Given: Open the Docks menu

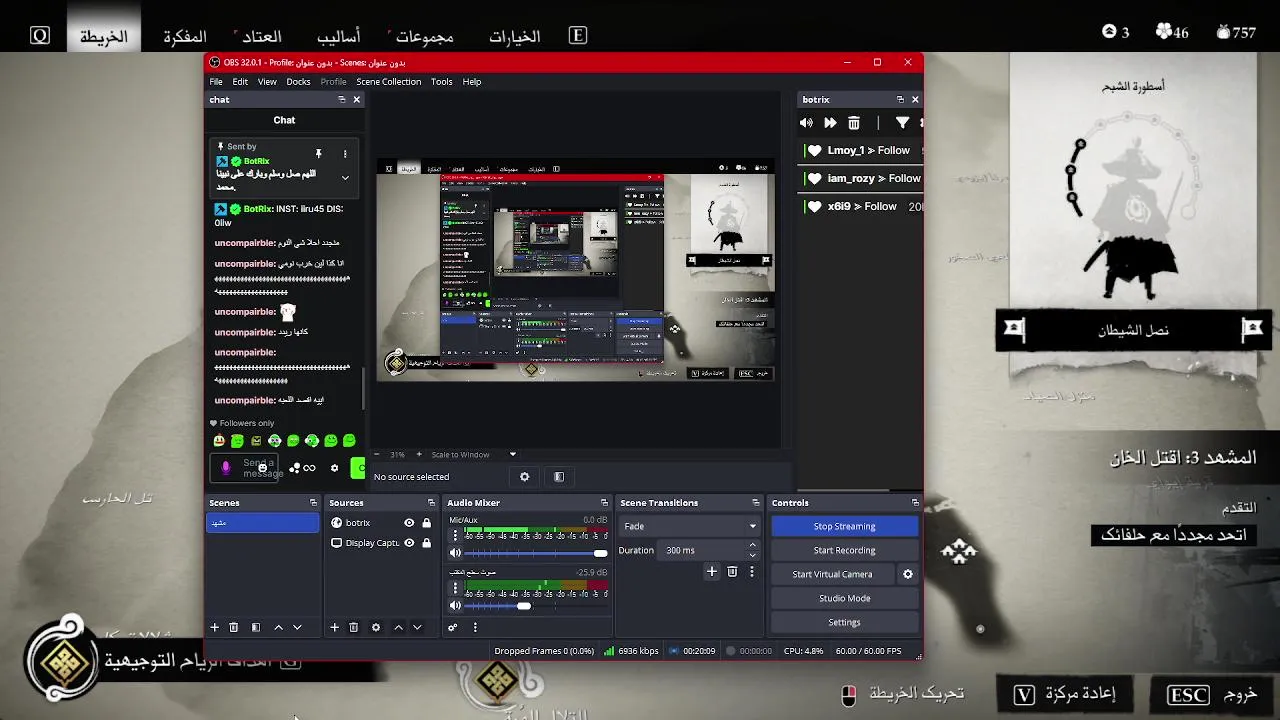Looking at the screenshot, I should [x=298, y=82].
